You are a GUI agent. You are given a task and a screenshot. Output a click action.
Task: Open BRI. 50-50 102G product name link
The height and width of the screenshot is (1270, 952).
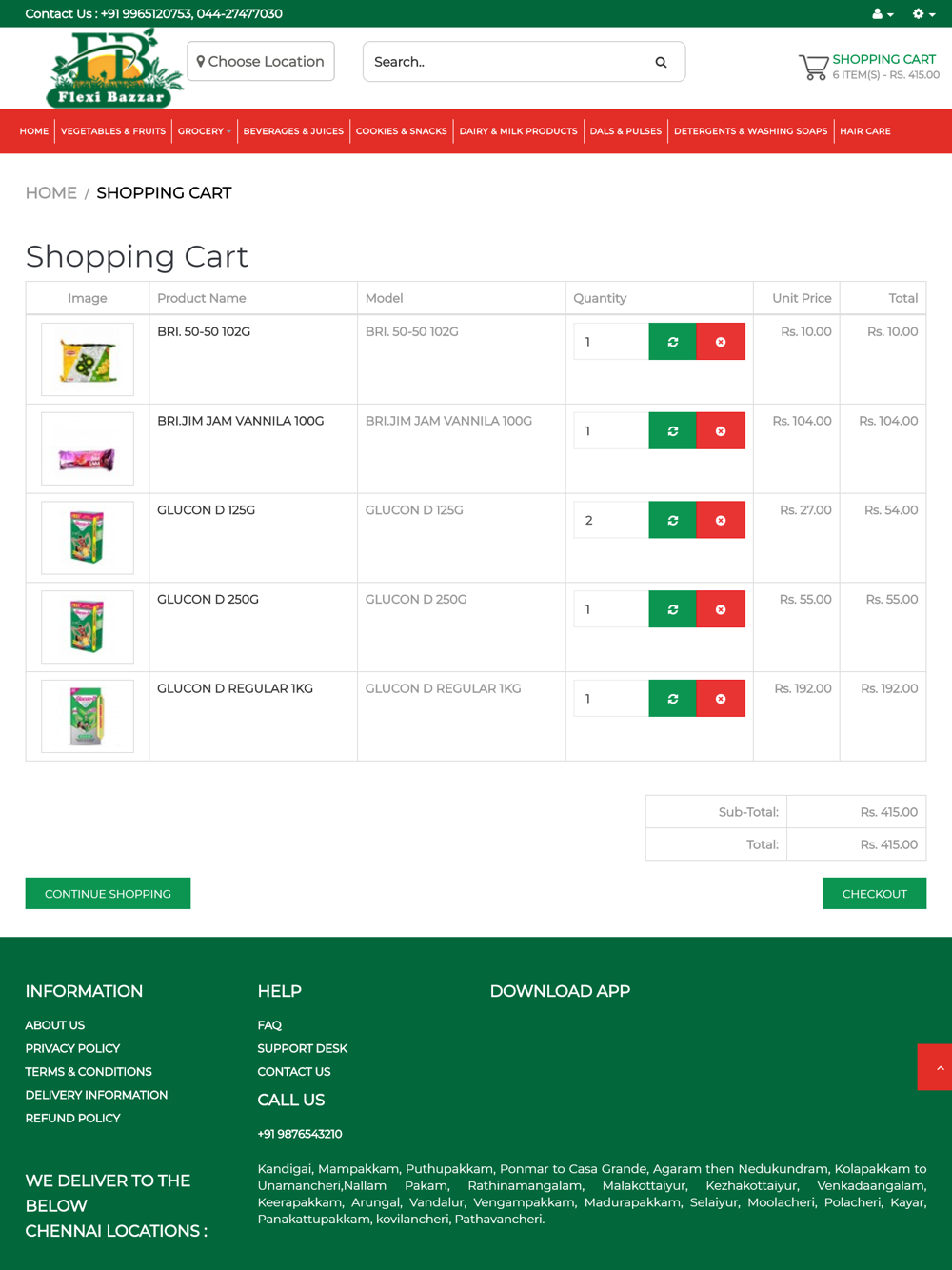pos(204,332)
